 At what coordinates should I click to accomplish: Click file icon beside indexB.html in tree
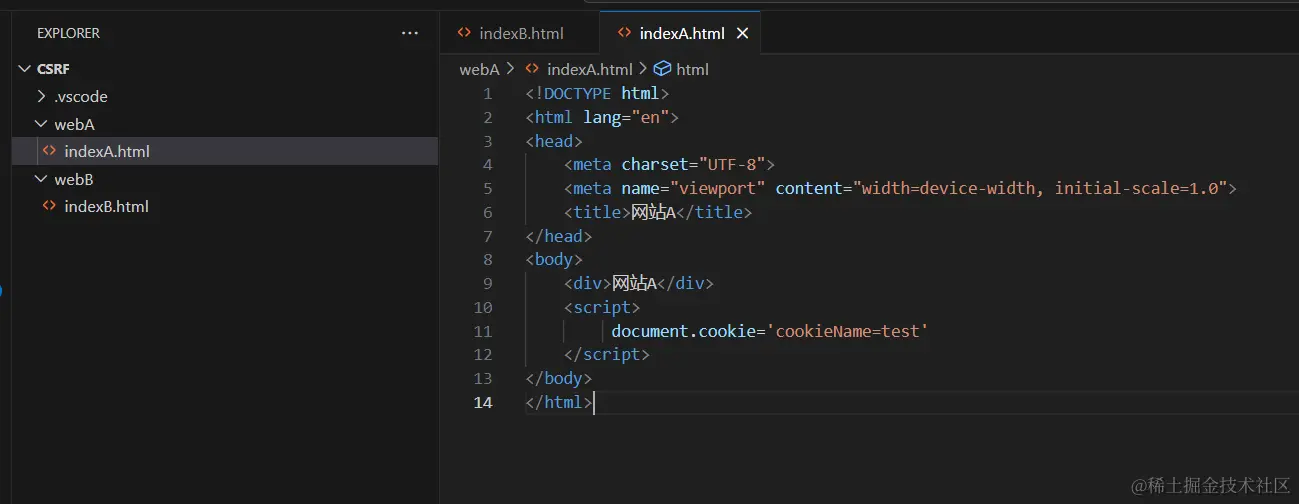49,206
